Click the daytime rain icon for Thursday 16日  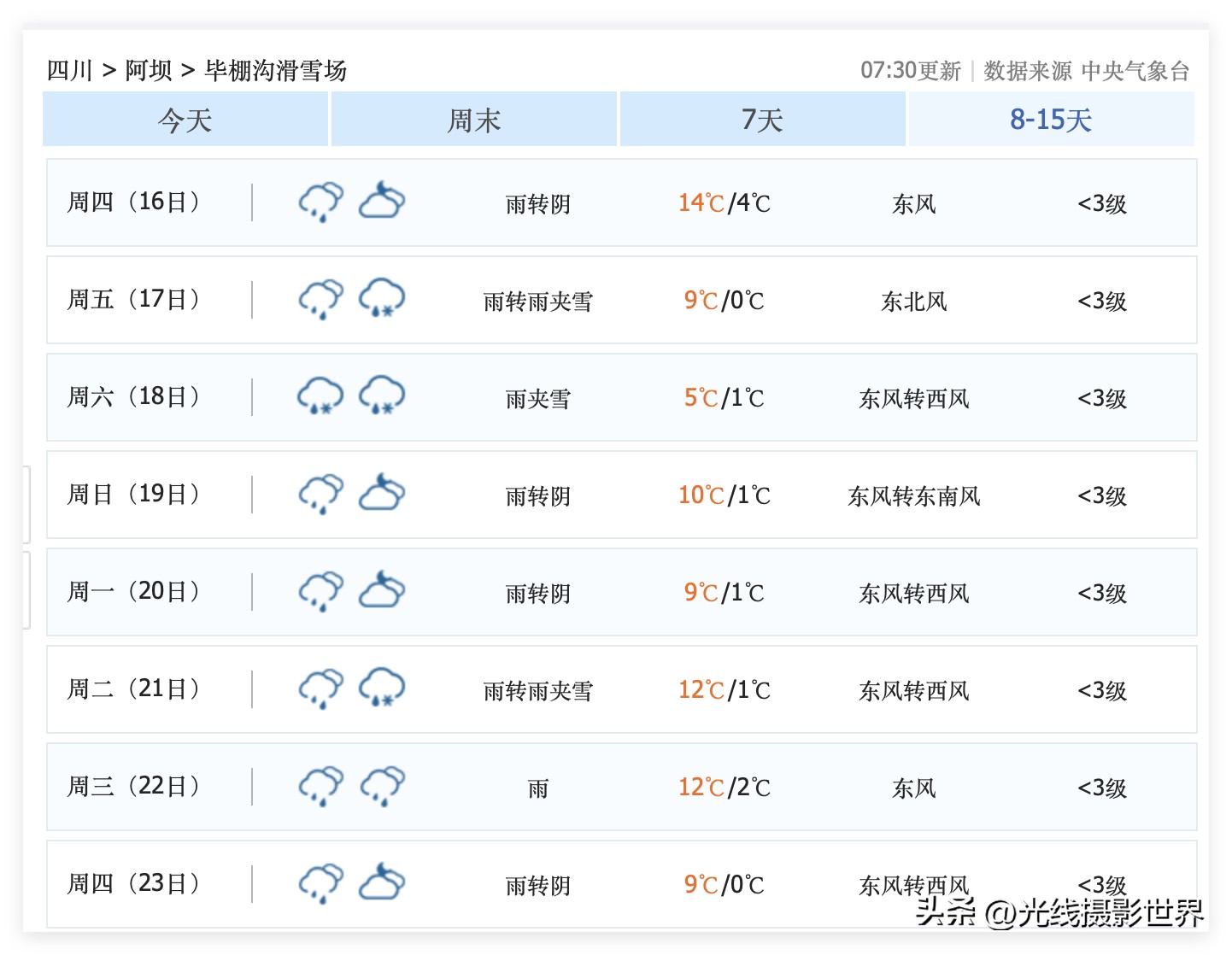(320, 202)
